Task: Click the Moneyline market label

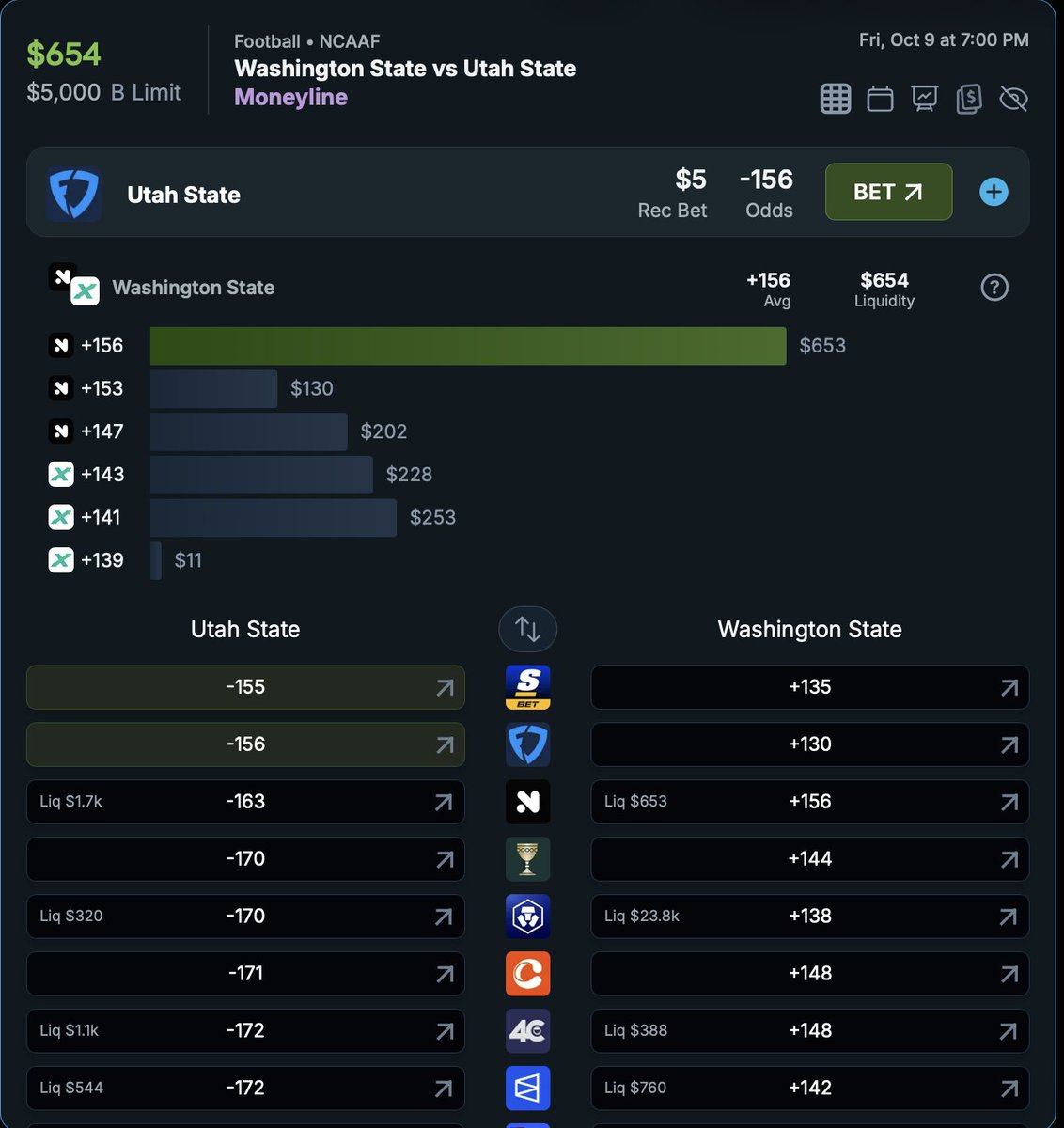Action: (290, 97)
